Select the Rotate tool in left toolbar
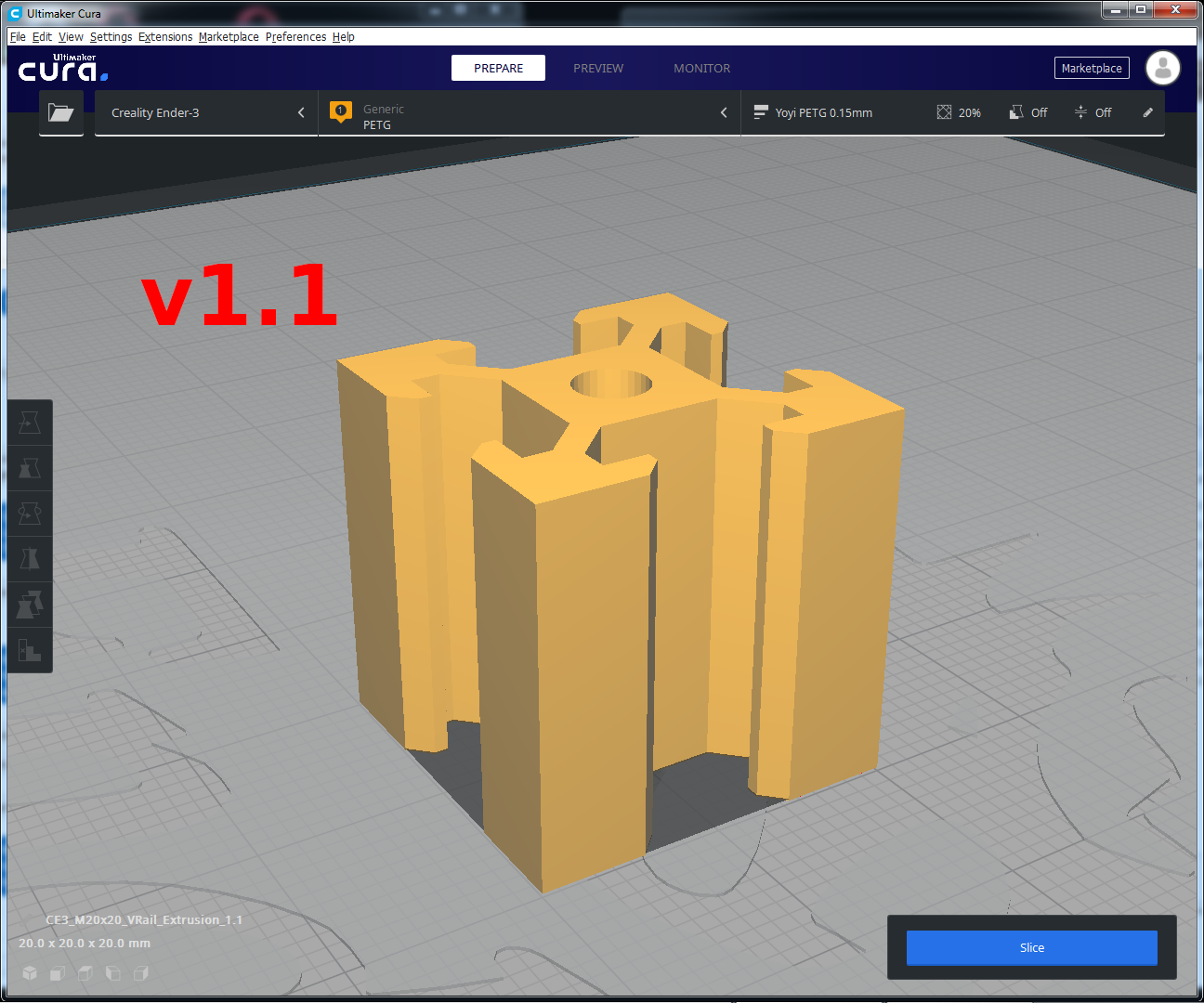1204x1003 pixels. click(30, 513)
